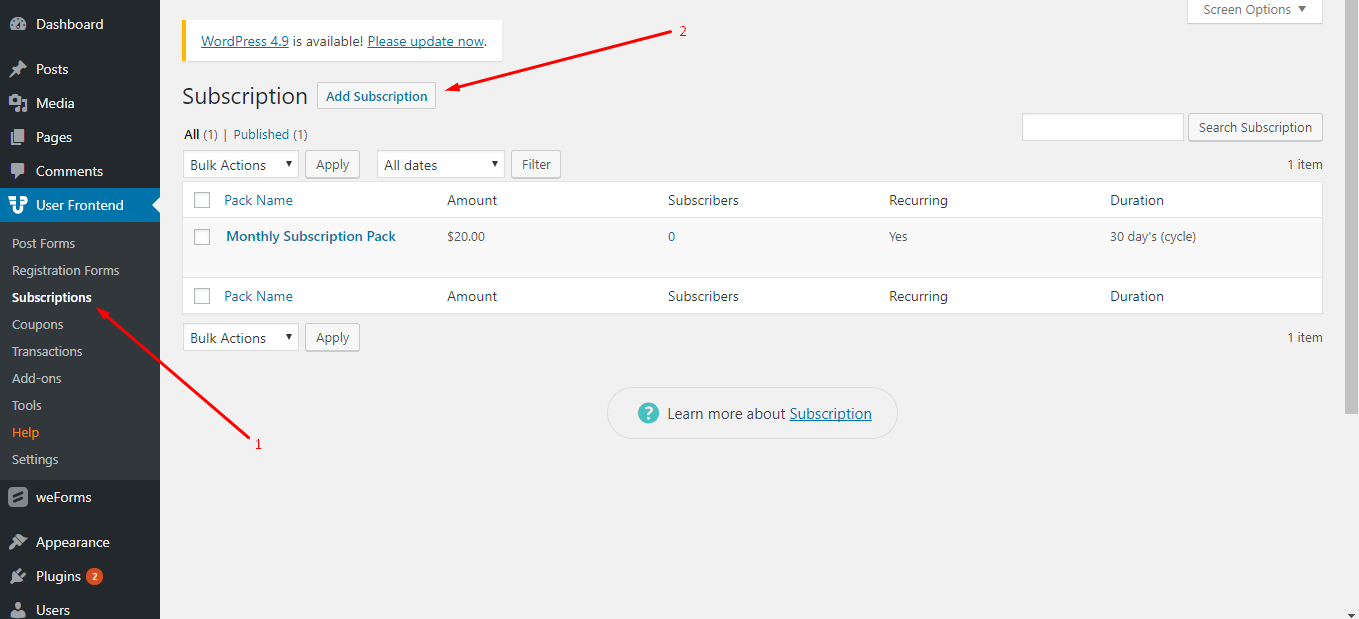
Task: Open the Learn more Subscription link
Action: pyautogui.click(x=830, y=413)
